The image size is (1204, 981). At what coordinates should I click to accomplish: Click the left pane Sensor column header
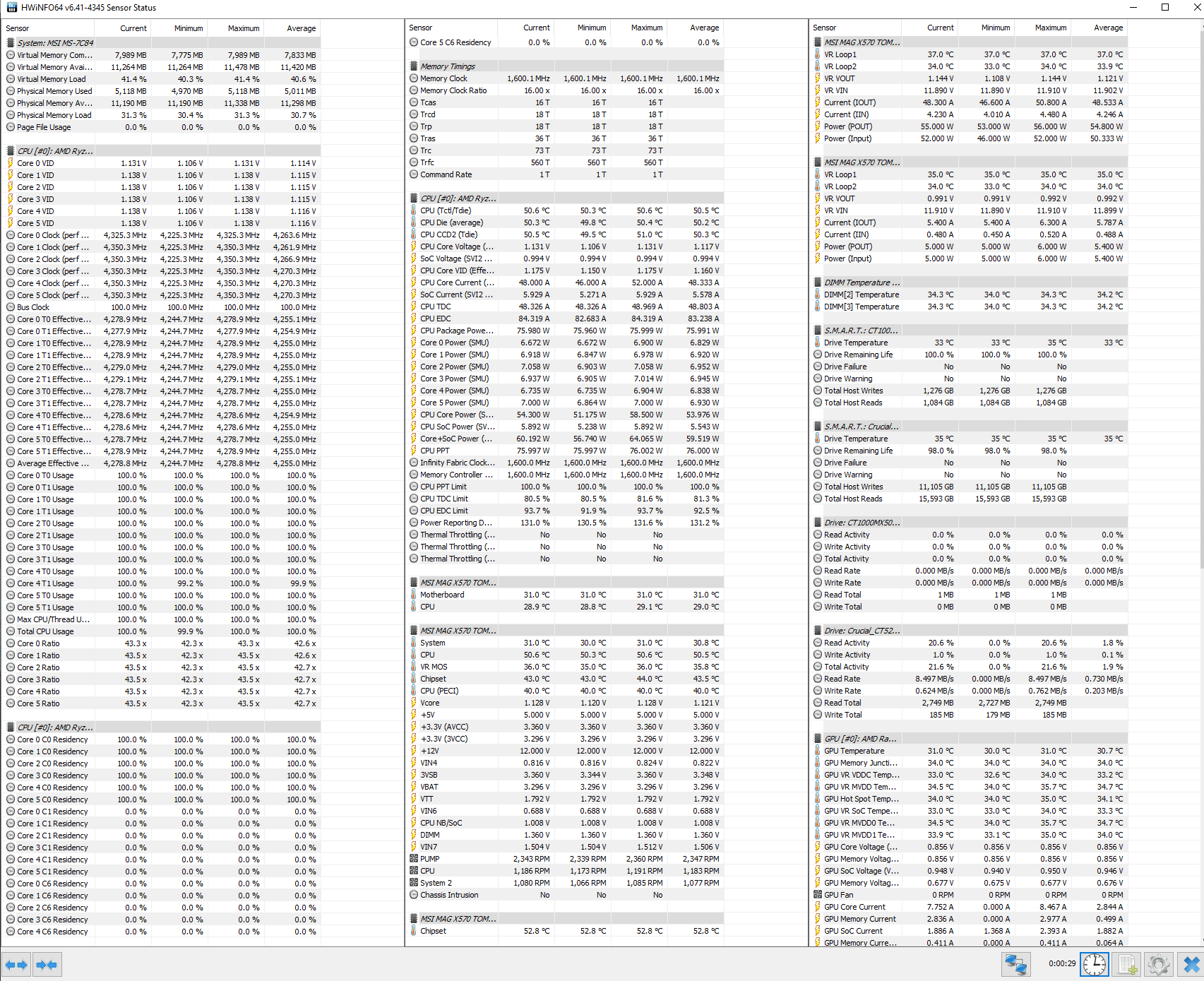coord(48,28)
